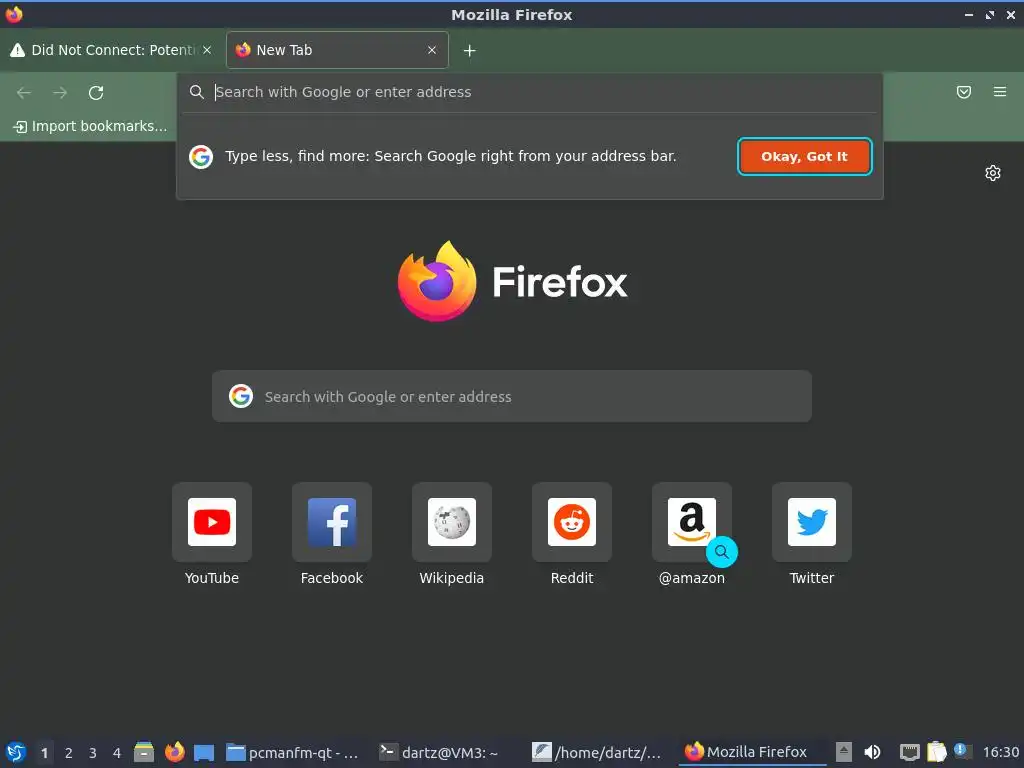Open the Twitter shortcut tile

coord(812,522)
